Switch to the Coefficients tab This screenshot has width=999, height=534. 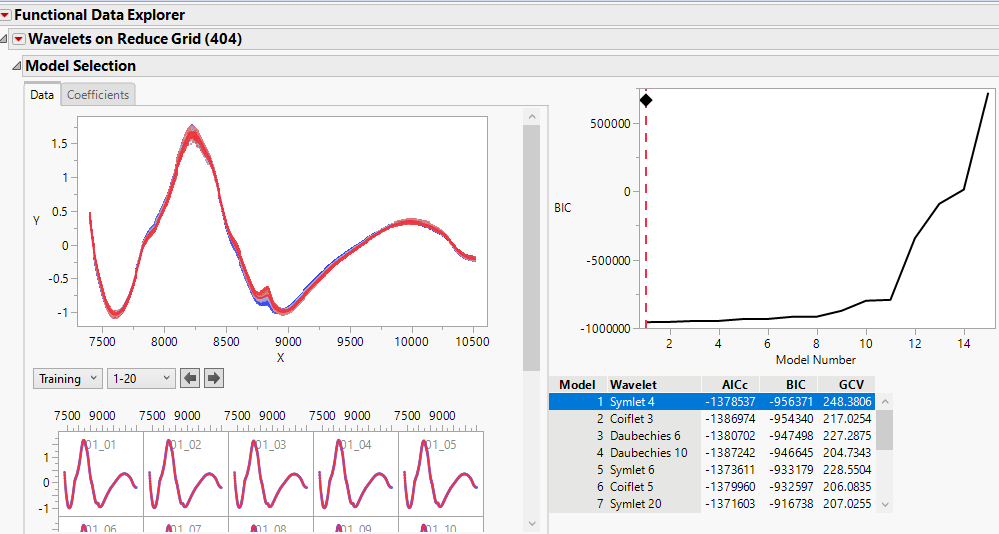98,95
